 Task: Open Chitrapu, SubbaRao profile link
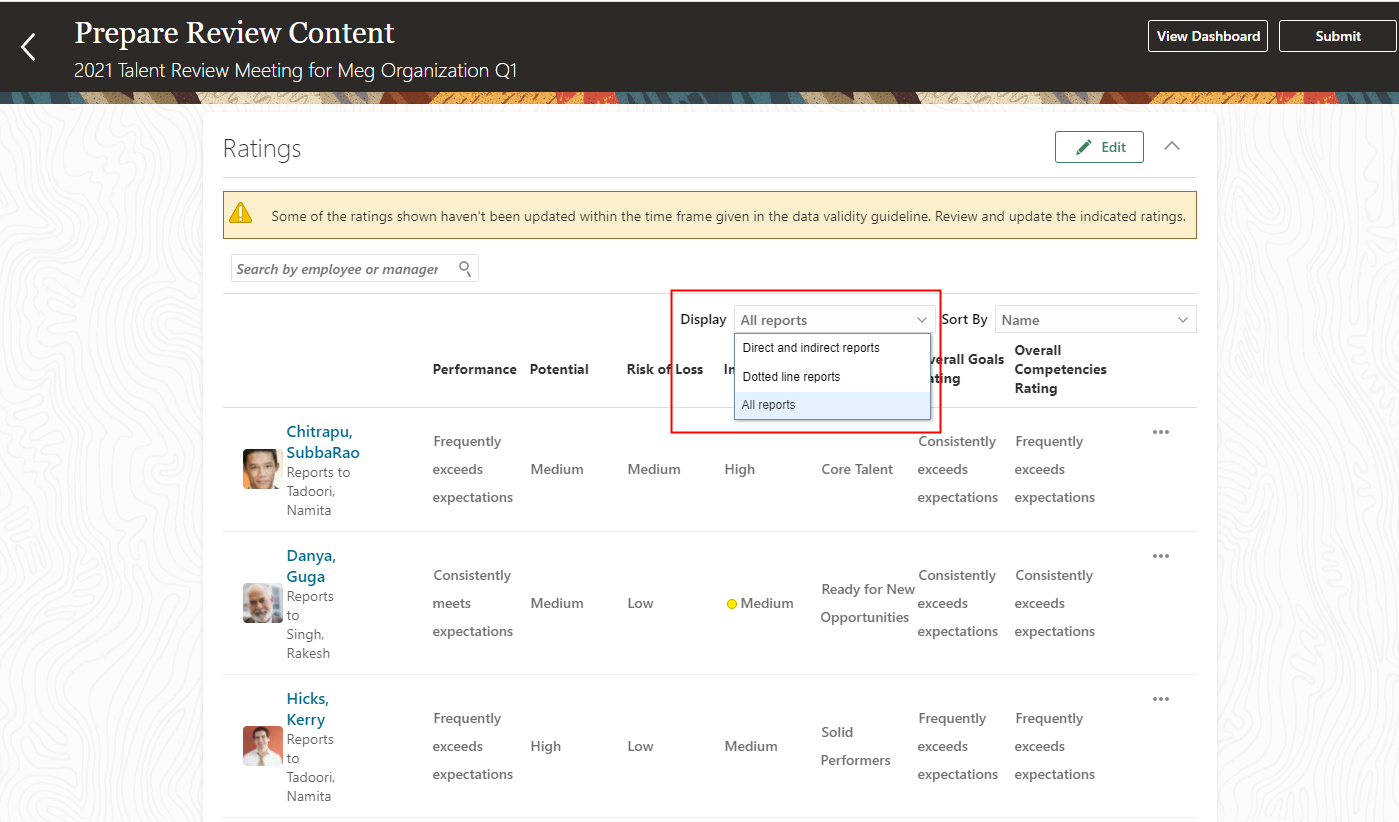pyautogui.click(x=323, y=442)
